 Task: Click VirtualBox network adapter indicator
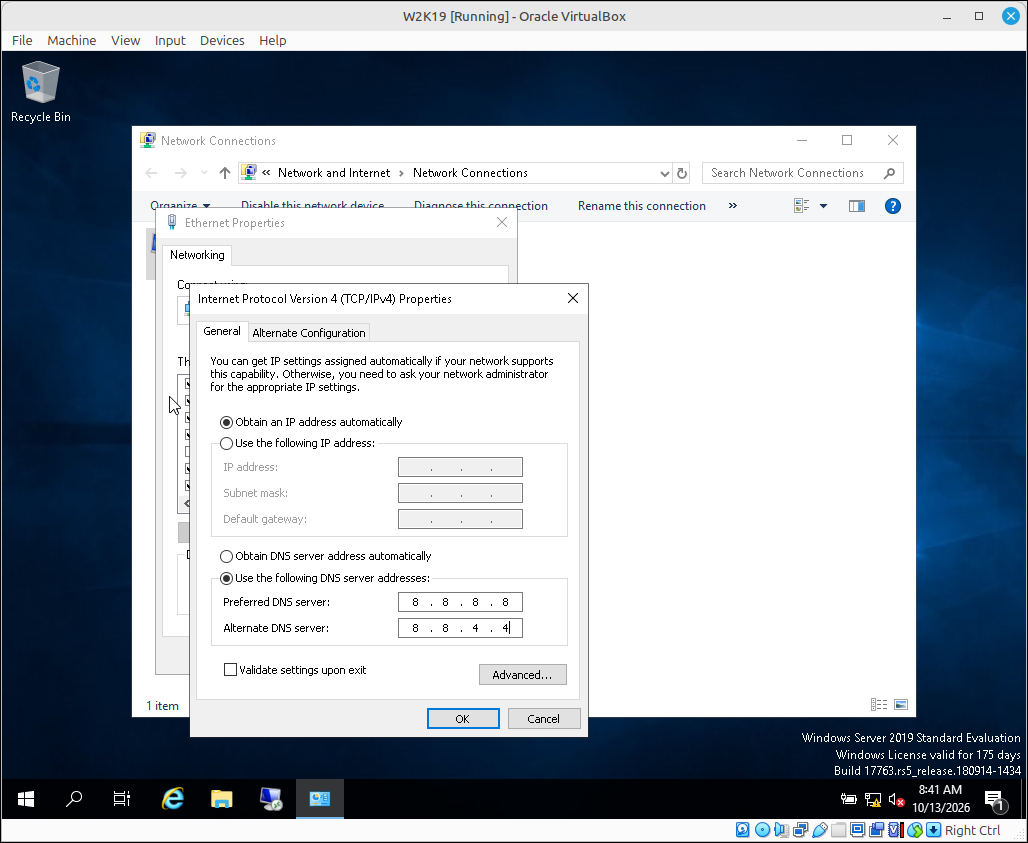click(800, 830)
